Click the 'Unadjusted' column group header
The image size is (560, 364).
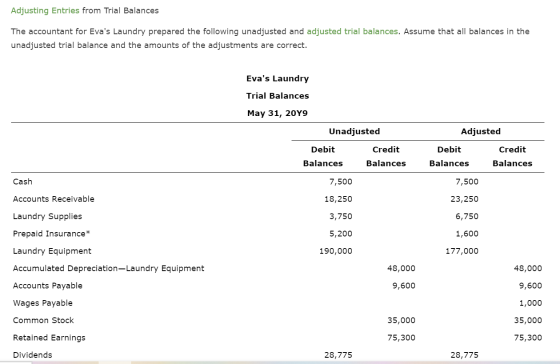(354, 131)
